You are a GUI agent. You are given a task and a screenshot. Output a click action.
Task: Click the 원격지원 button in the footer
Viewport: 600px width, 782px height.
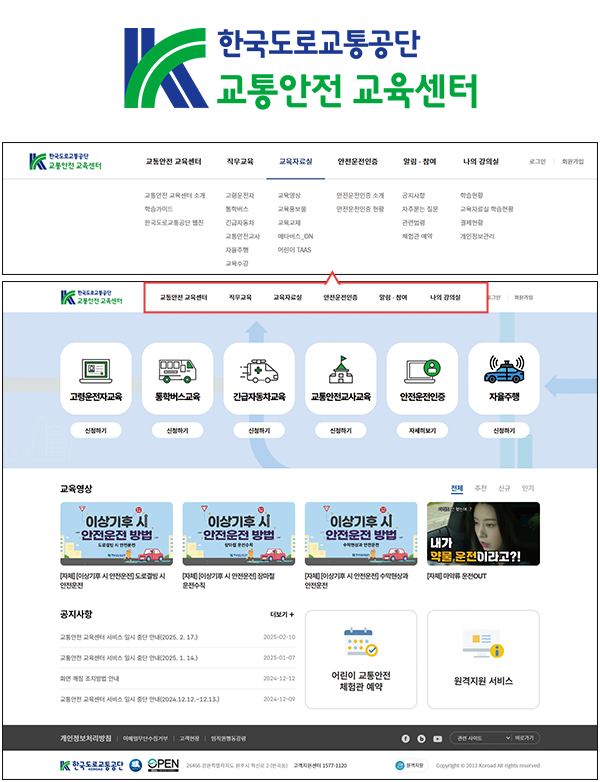tap(410, 765)
